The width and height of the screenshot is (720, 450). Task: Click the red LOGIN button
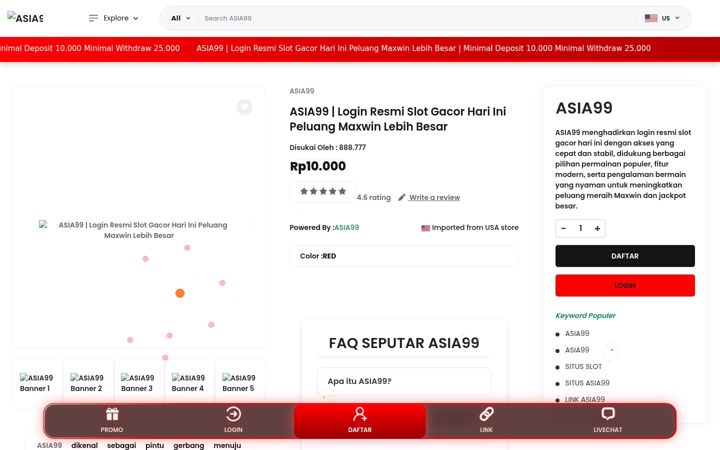[x=625, y=286]
